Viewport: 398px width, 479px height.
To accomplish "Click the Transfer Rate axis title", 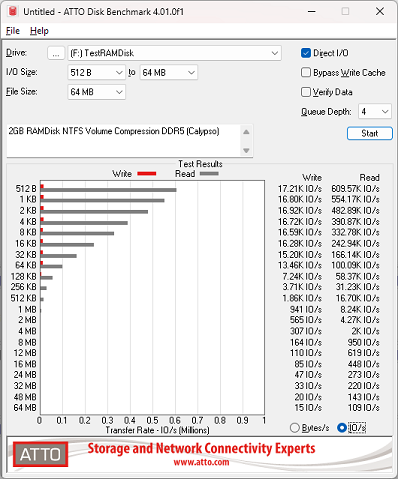I will point(157,430).
